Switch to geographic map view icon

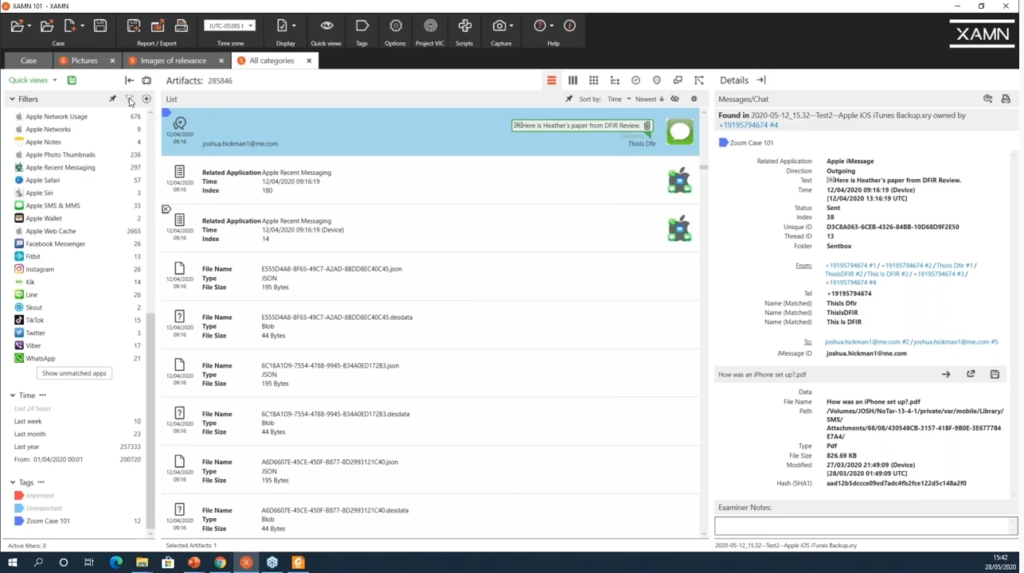pyautogui.click(x=657, y=80)
